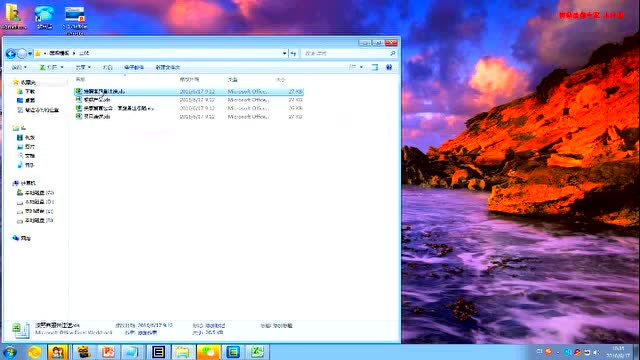Sort by the Type (类型) column header
The image size is (640, 360).
click(233, 80)
